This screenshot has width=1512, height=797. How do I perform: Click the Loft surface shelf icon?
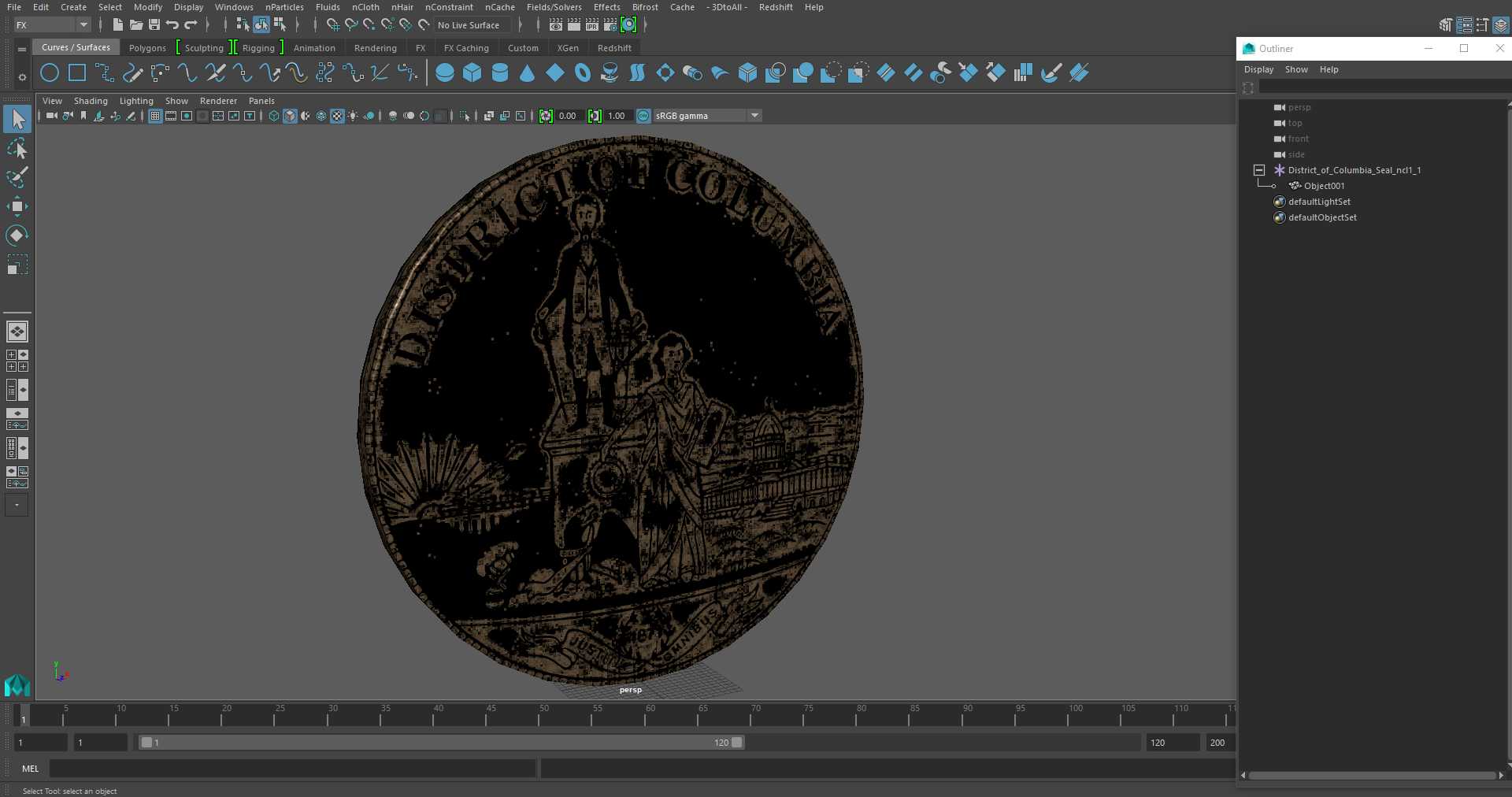pyautogui.click(x=638, y=73)
